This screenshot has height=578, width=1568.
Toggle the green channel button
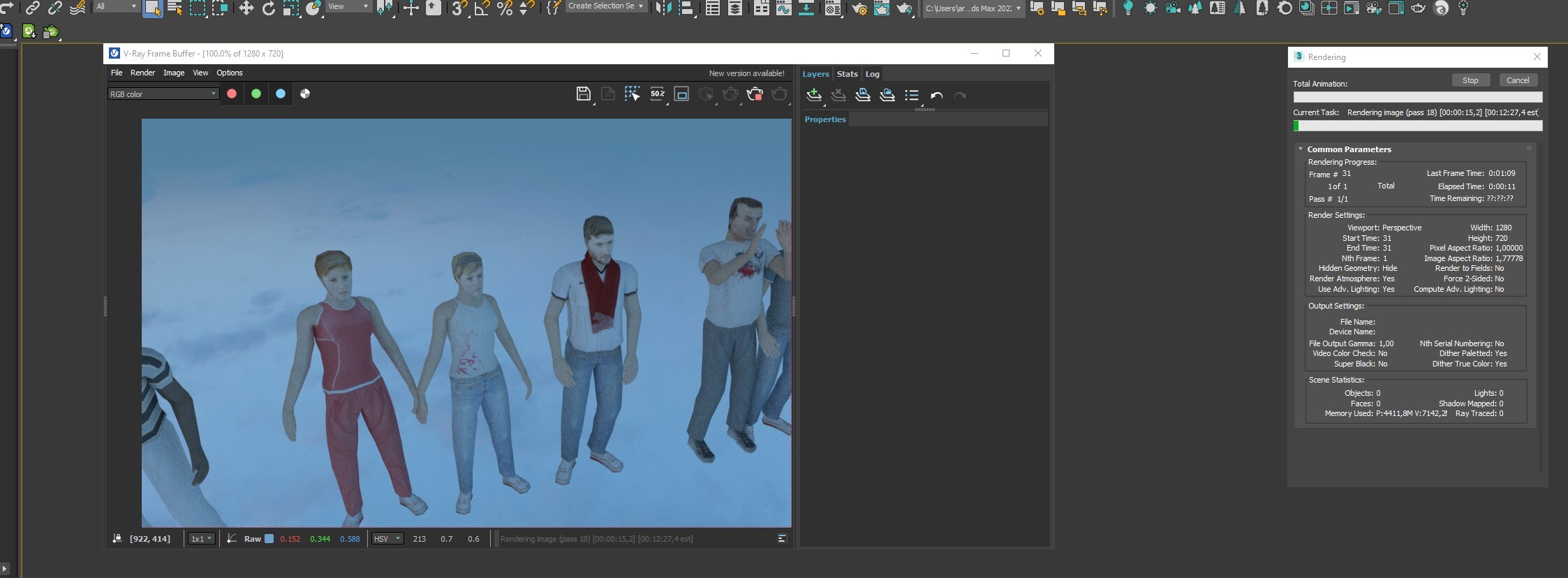[x=256, y=94]
